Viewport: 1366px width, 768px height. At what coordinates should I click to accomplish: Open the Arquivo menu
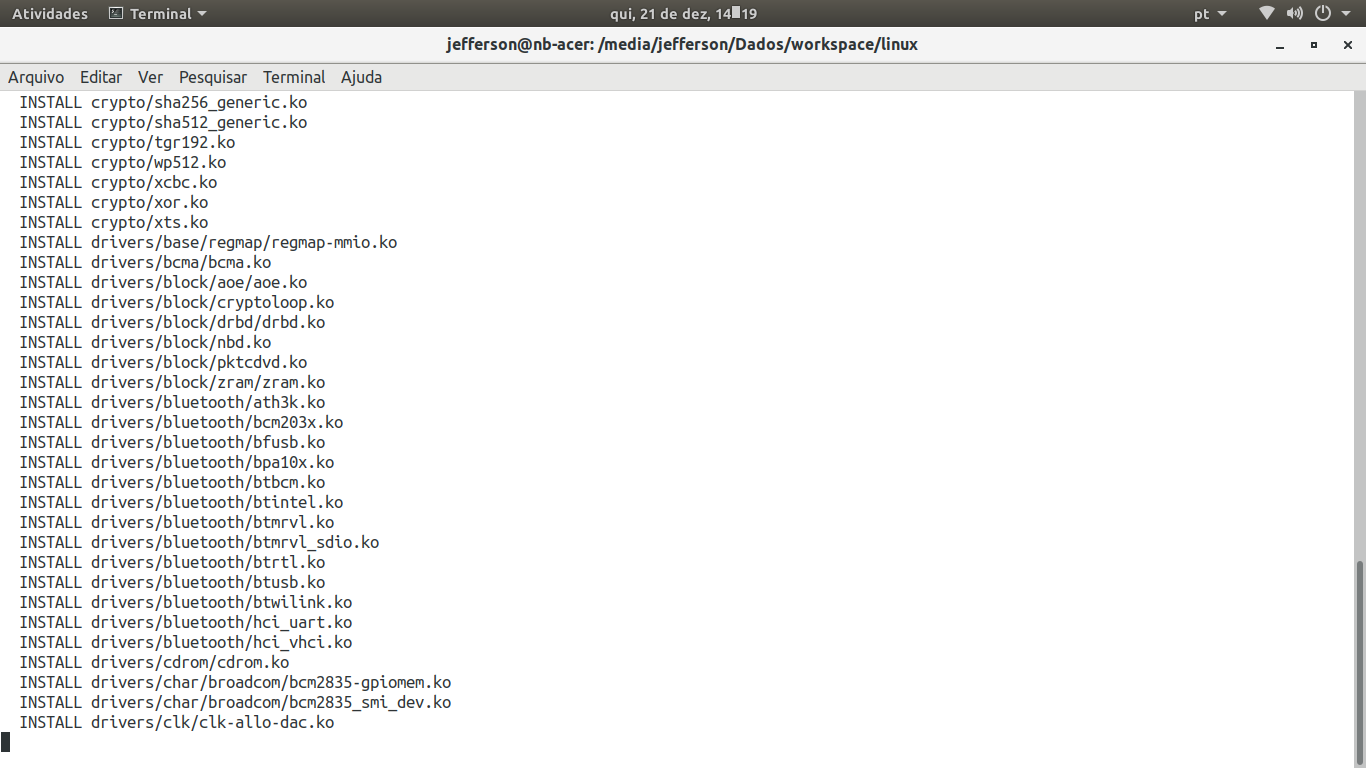click(x=36, y=77)
